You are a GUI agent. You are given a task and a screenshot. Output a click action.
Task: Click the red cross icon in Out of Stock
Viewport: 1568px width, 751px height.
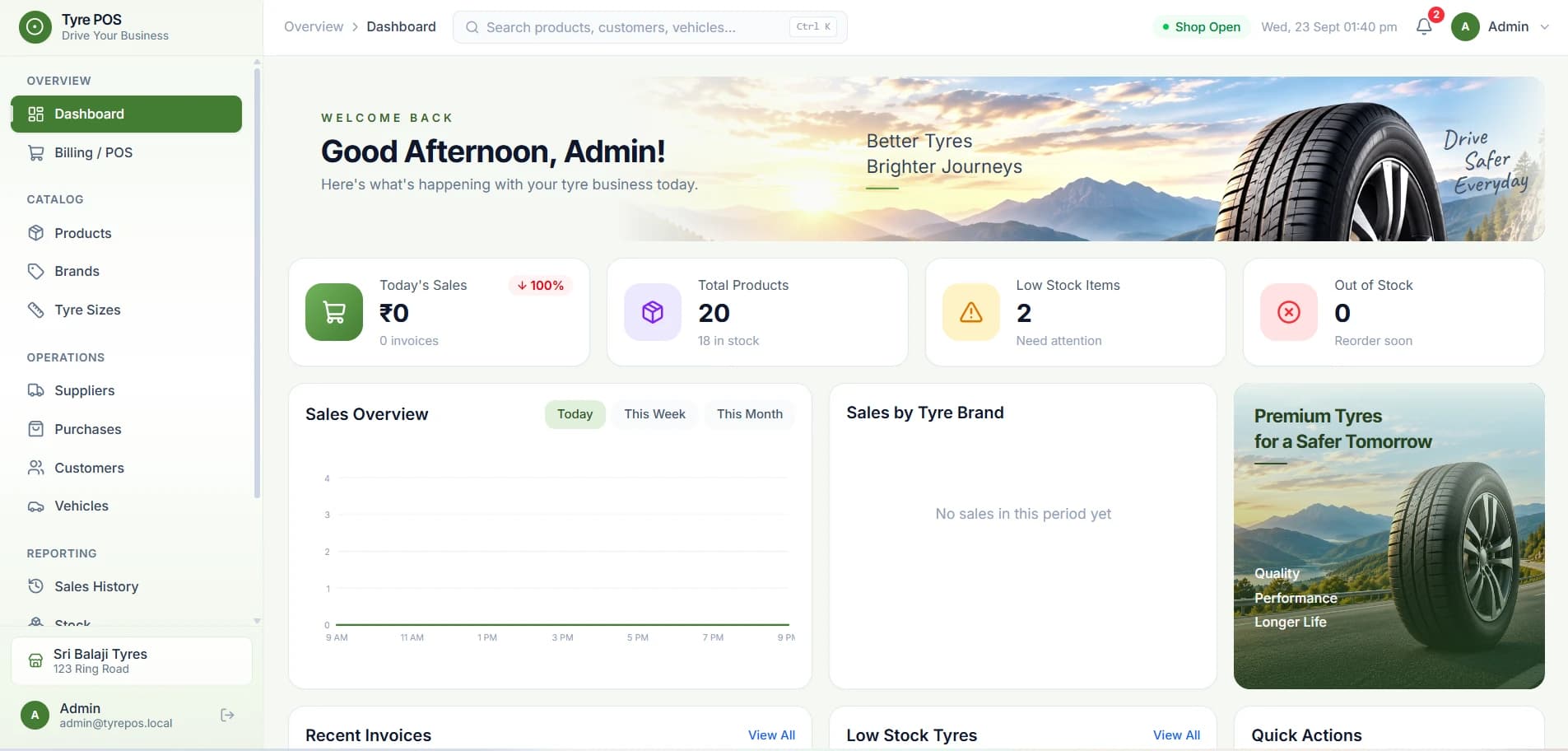click(1289, 312)
